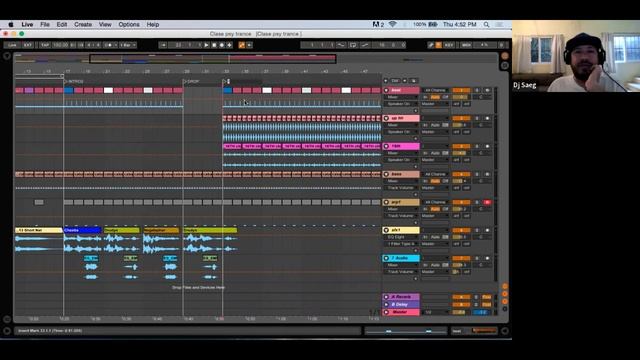
Task: Toggle the Punch-In switch
Action: pos(341,45)
